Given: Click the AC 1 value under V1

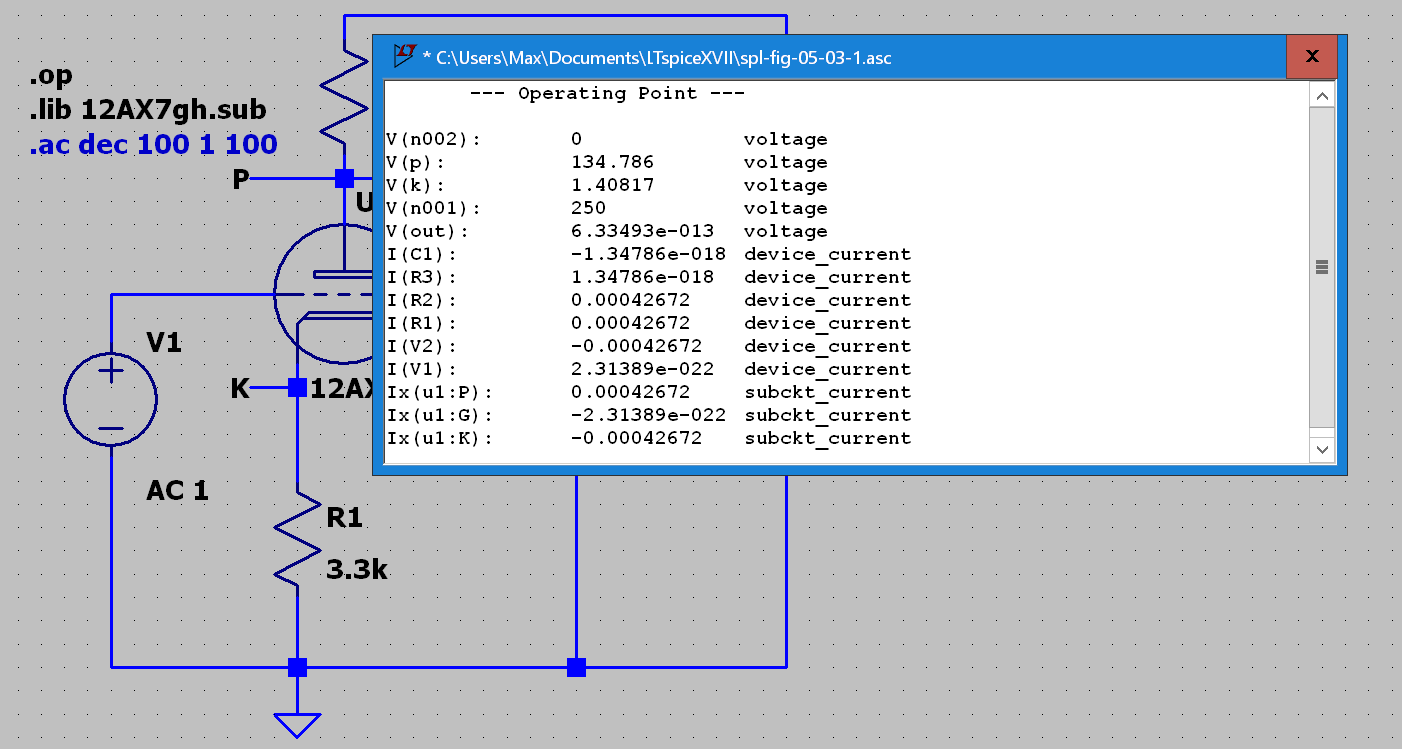Looking at the screenshot, I should [x=177, y=491].
